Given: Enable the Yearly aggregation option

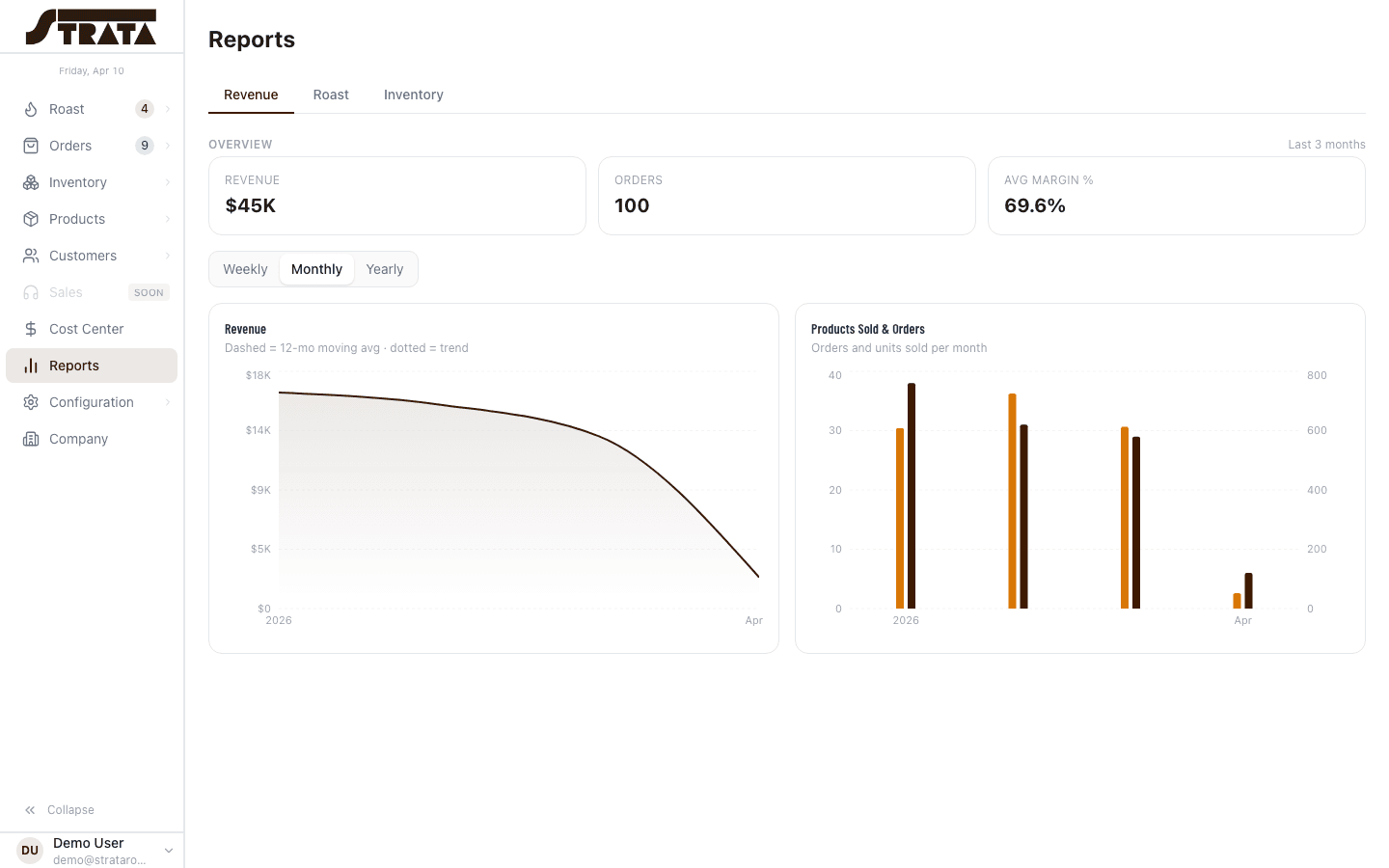Looking at the screenshot, I should pyautogui.click(x=384, y=269).
